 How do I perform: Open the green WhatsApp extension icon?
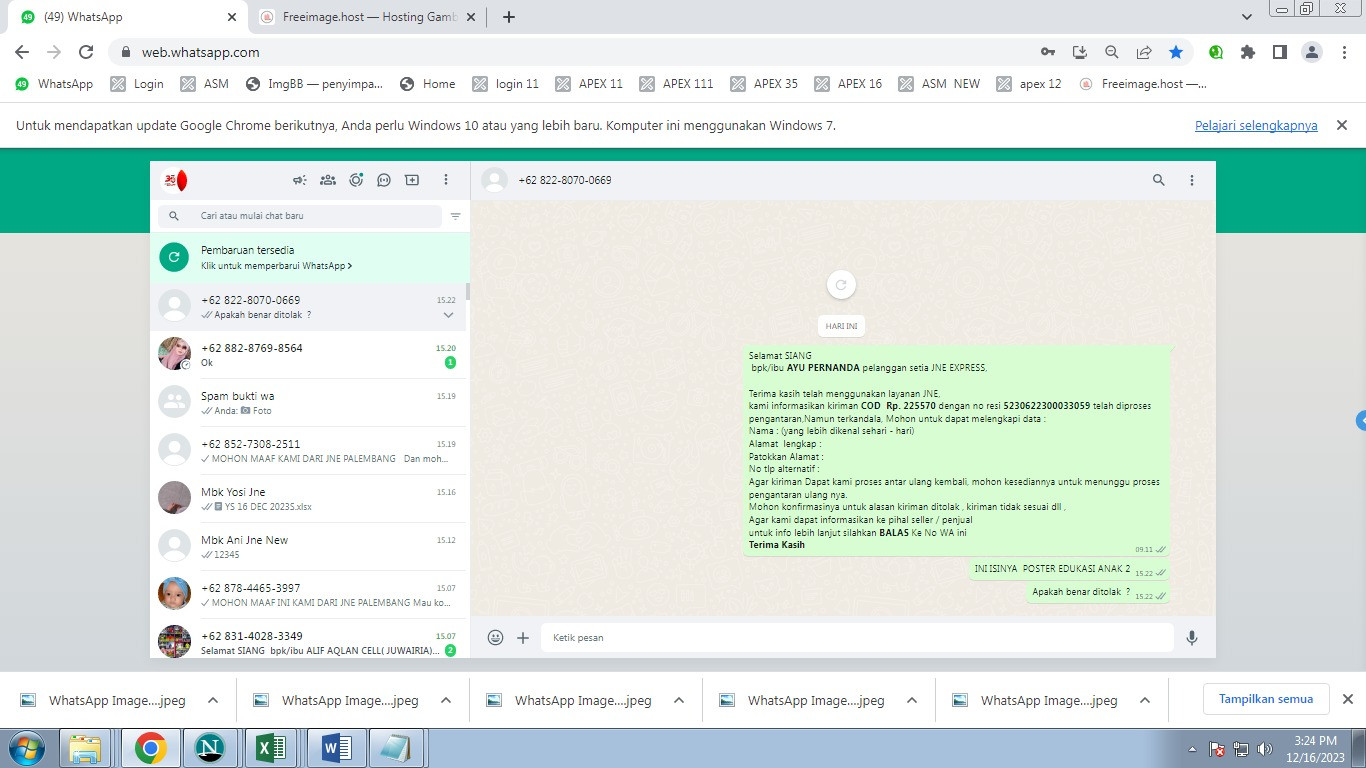(1216, 52)
